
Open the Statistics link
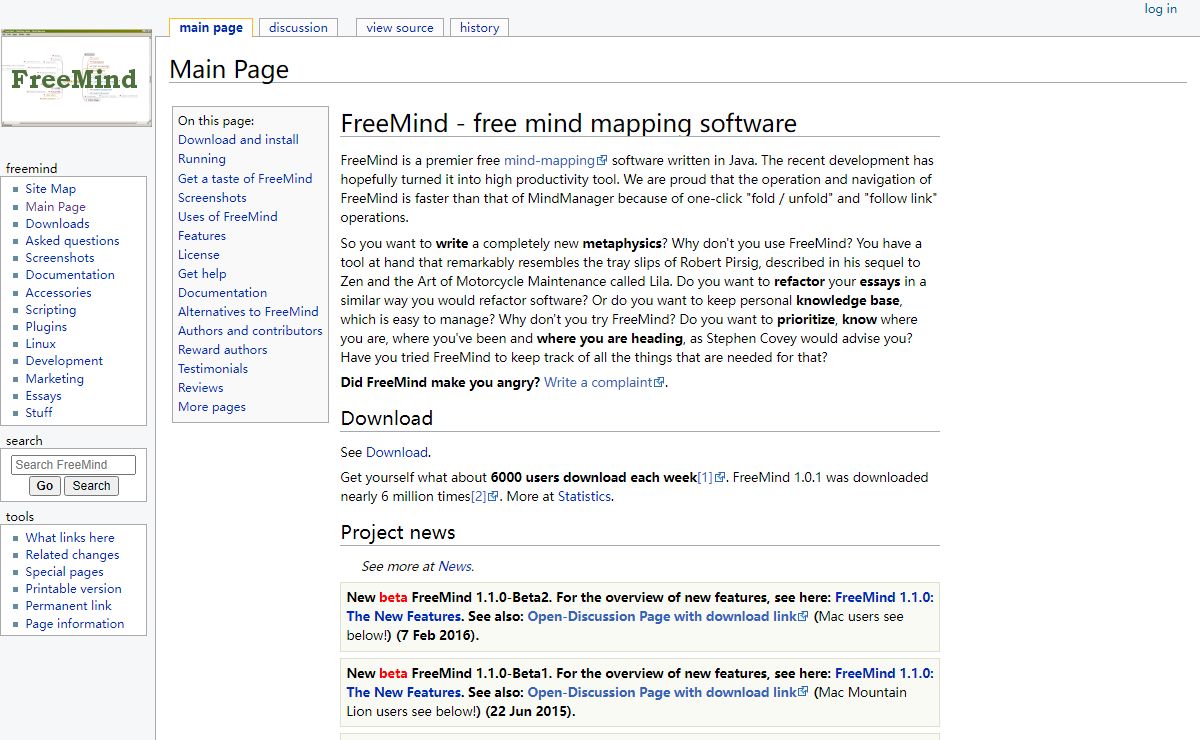[x=584, y=497]
